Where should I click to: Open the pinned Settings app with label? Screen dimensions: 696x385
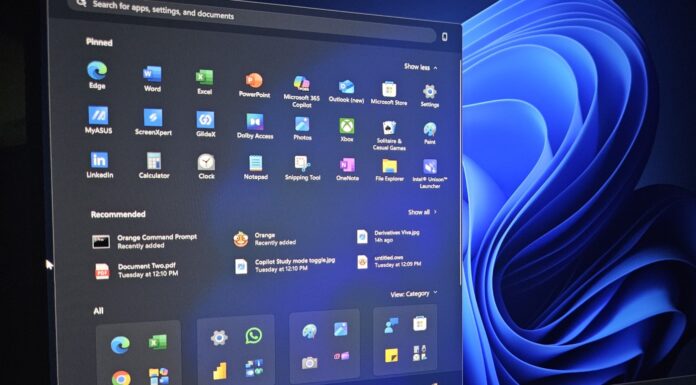pyautogui.click(x=430, y=95)
